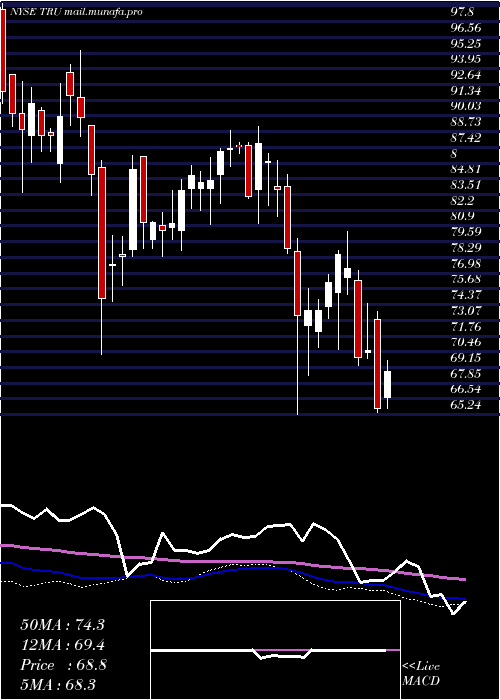This screenshot has width=500, height=700.
Task: Pick the 91.34 price axis value
Action: [466, 91]
